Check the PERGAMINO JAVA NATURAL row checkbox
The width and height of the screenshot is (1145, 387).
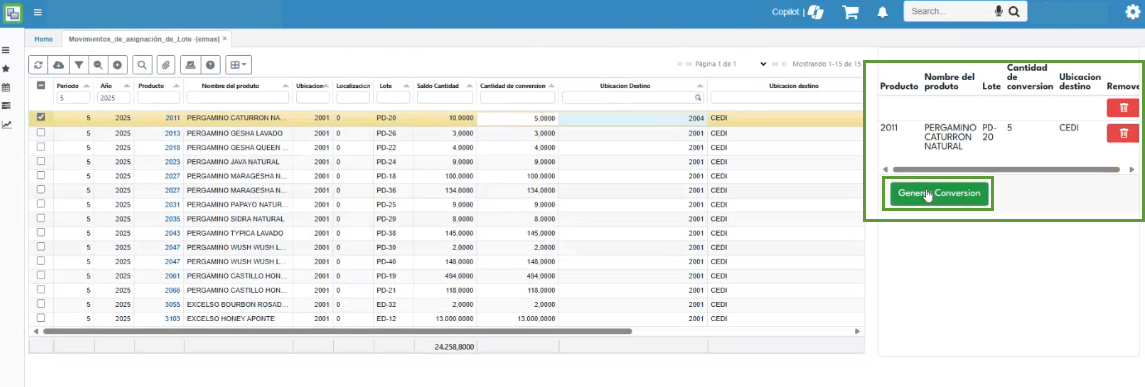coord(41,161)
